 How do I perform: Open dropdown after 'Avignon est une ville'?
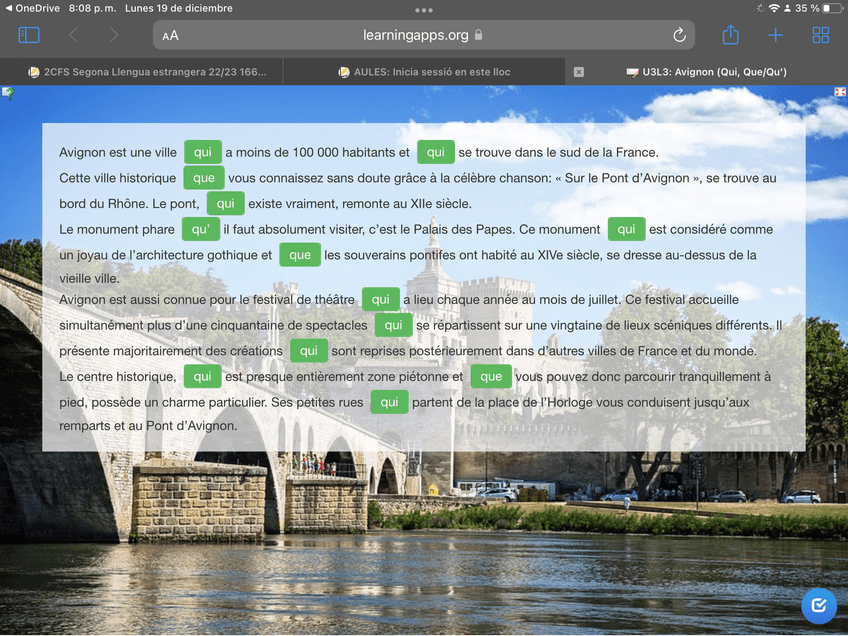(203, 152)
